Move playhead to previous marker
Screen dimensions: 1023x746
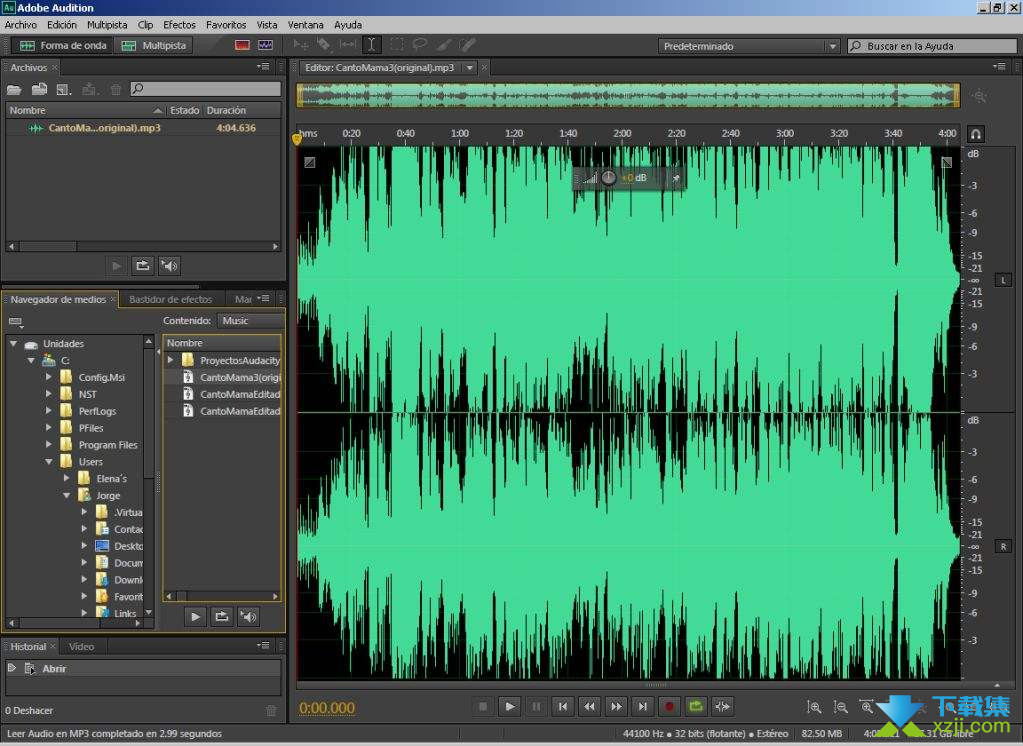(x=563, y=706)
